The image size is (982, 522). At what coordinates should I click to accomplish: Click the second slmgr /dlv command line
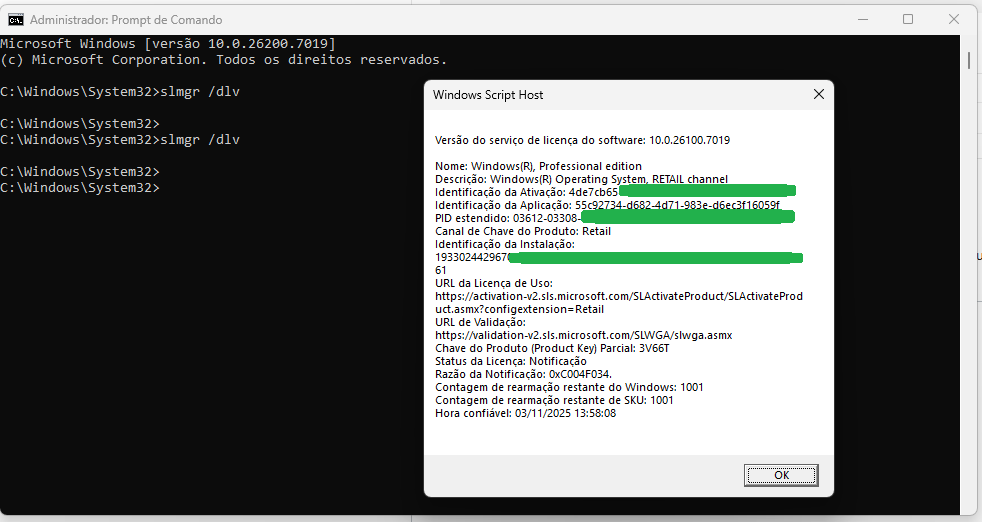pyautogui.click(x=120, y=139)
